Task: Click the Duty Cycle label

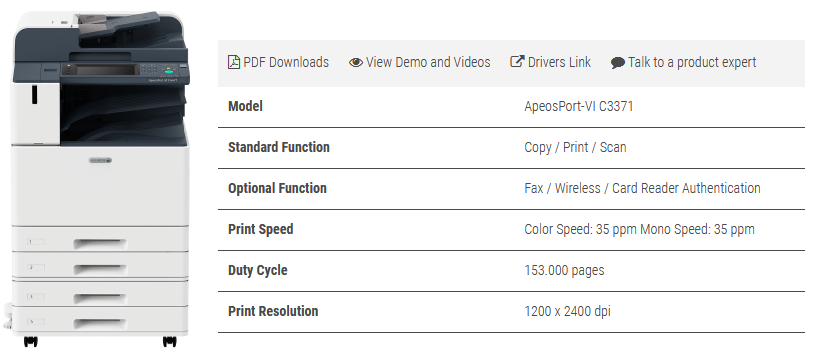Action: point(258,270)
